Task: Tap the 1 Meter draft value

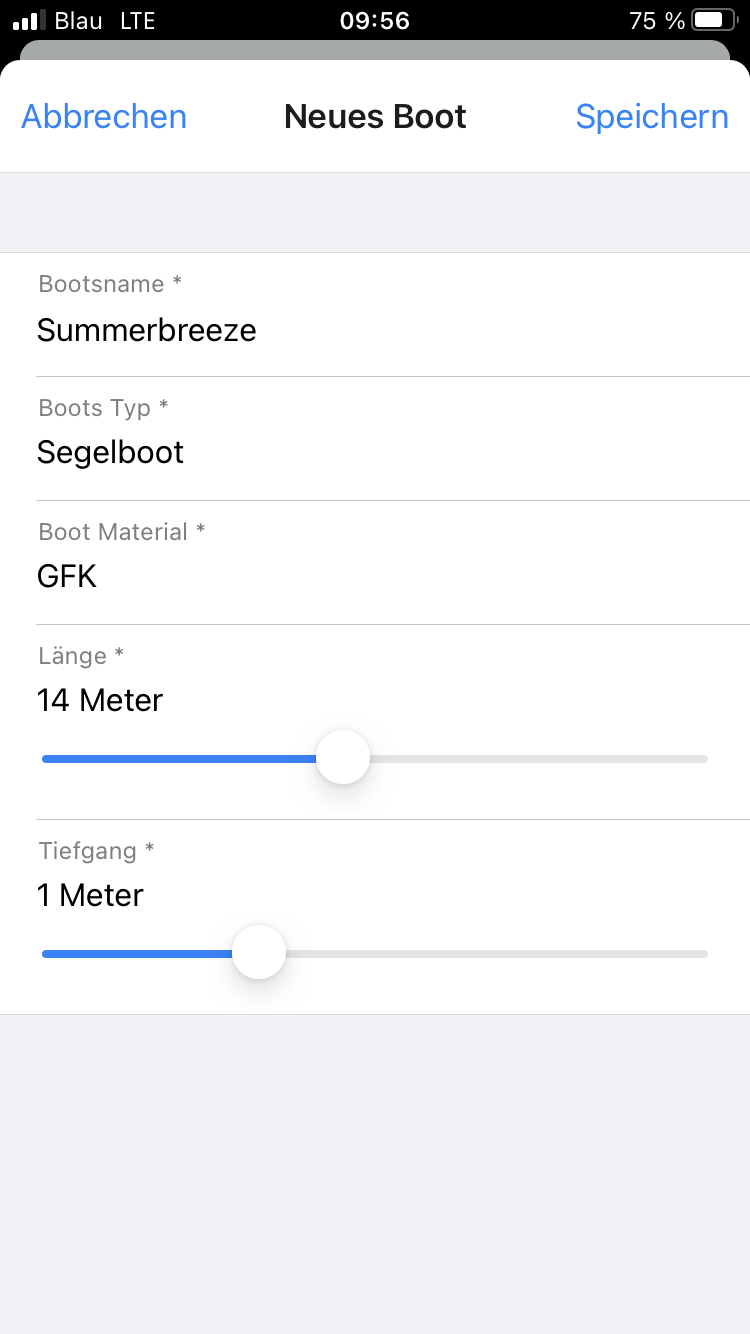Action: (x=90, y=895)
